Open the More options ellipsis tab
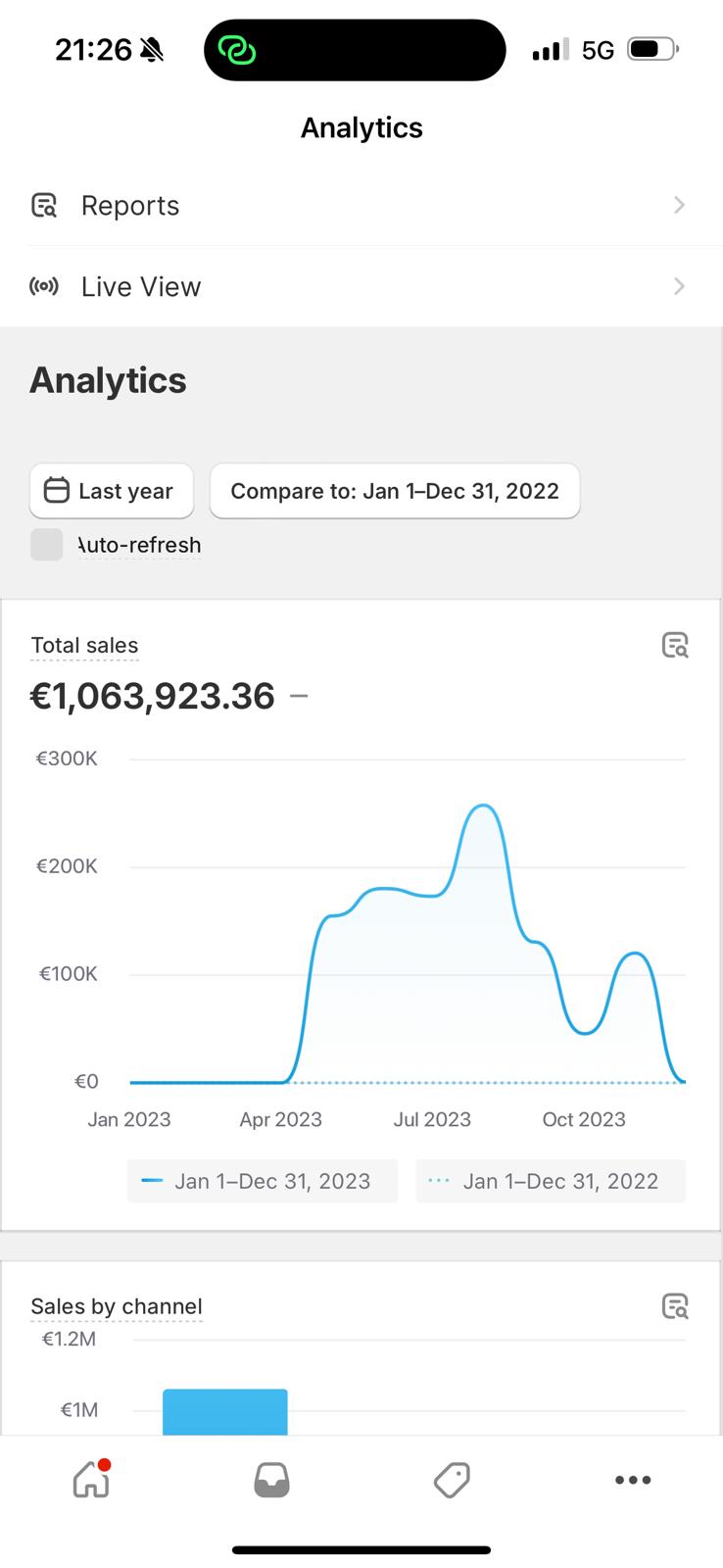 [x=633, y=1480]
